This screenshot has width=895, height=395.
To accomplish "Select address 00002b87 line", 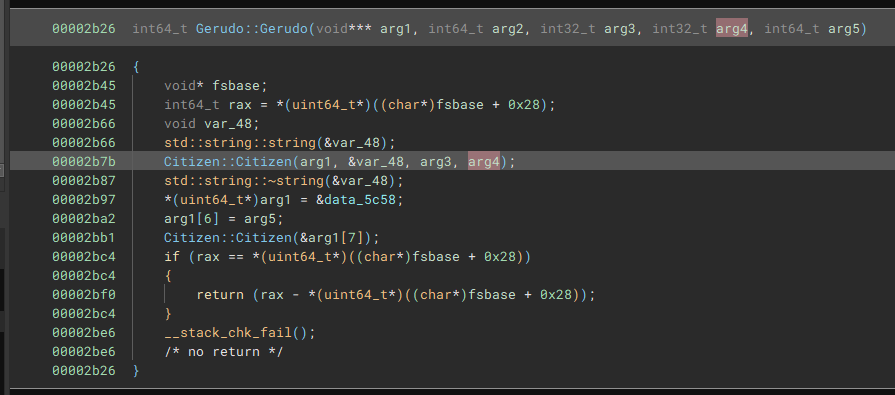I will pyautogui.click(x=84, y=181).
